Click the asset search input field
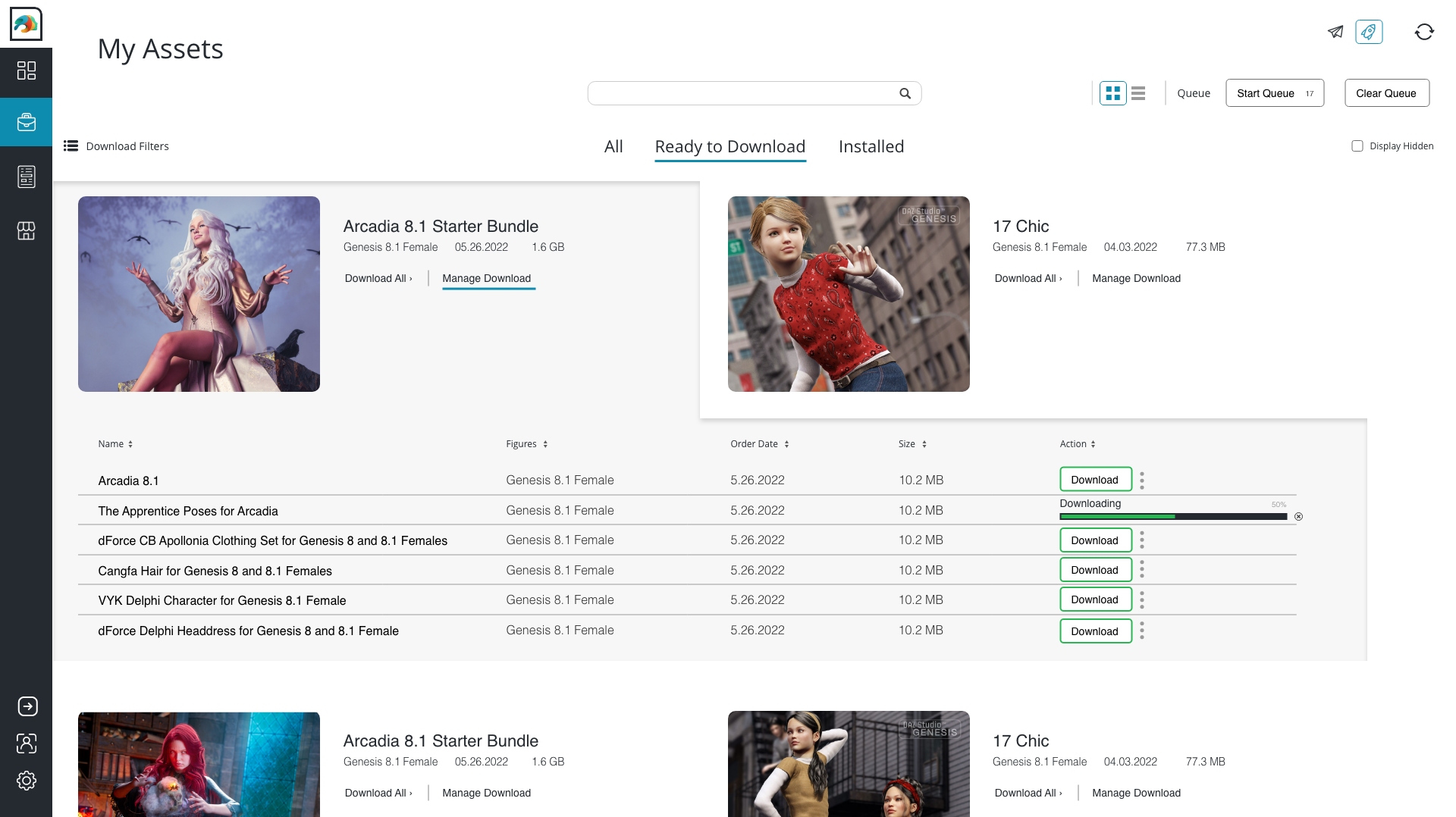The width and height of the screenshot is (1456, 817). 754,93
